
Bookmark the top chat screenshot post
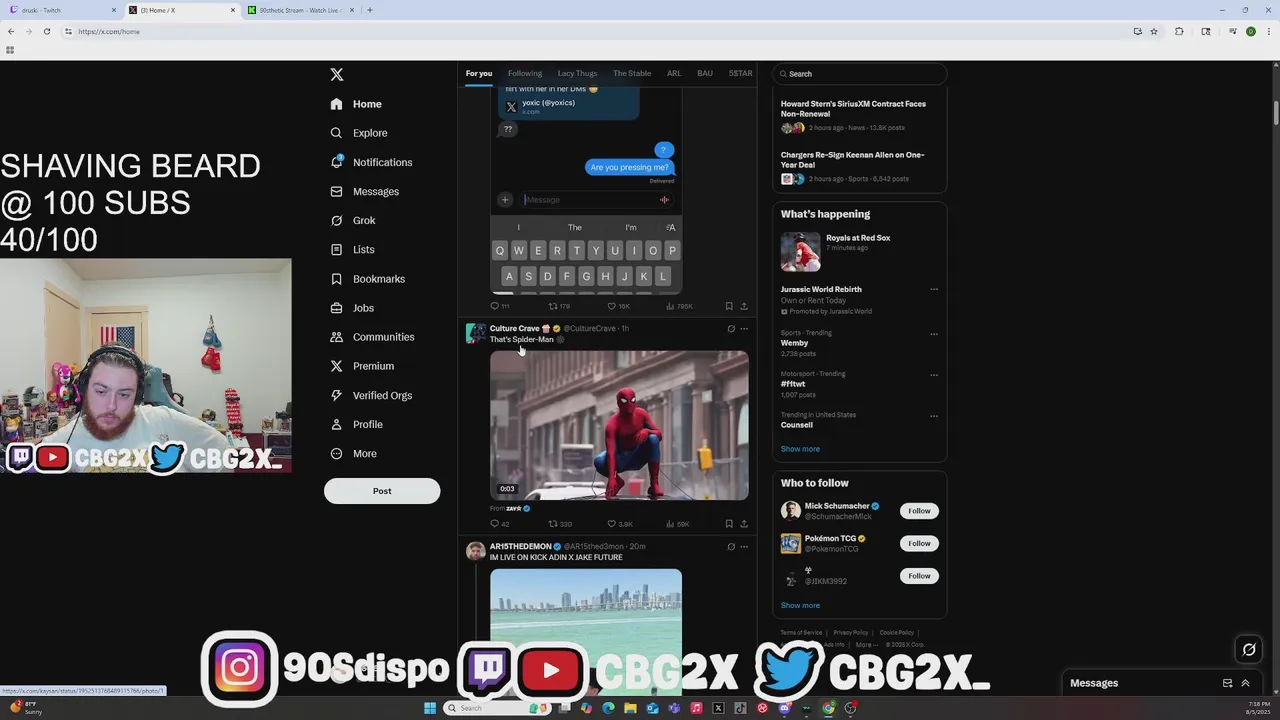(x=729, y=306)
